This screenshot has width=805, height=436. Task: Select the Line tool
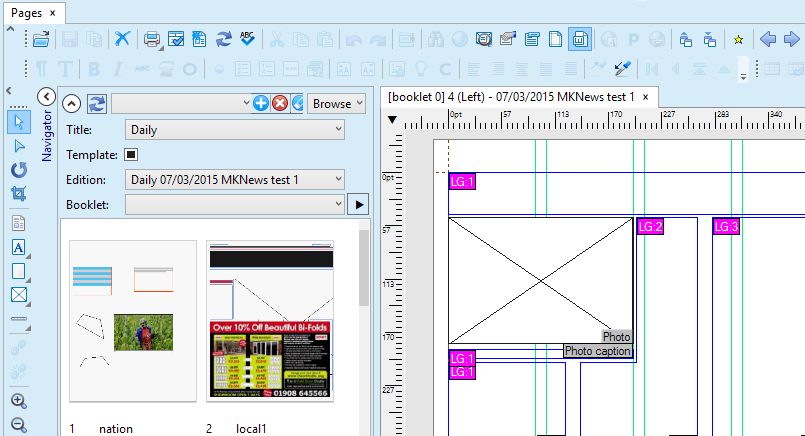(19, 319)
